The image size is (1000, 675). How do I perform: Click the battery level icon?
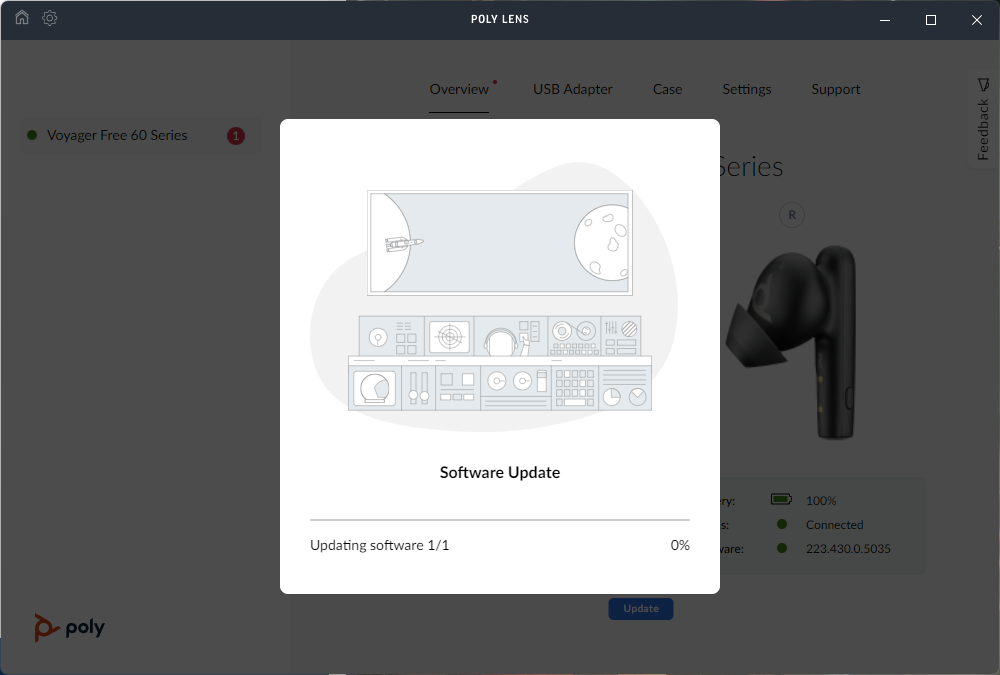click(x=781, y=500)
